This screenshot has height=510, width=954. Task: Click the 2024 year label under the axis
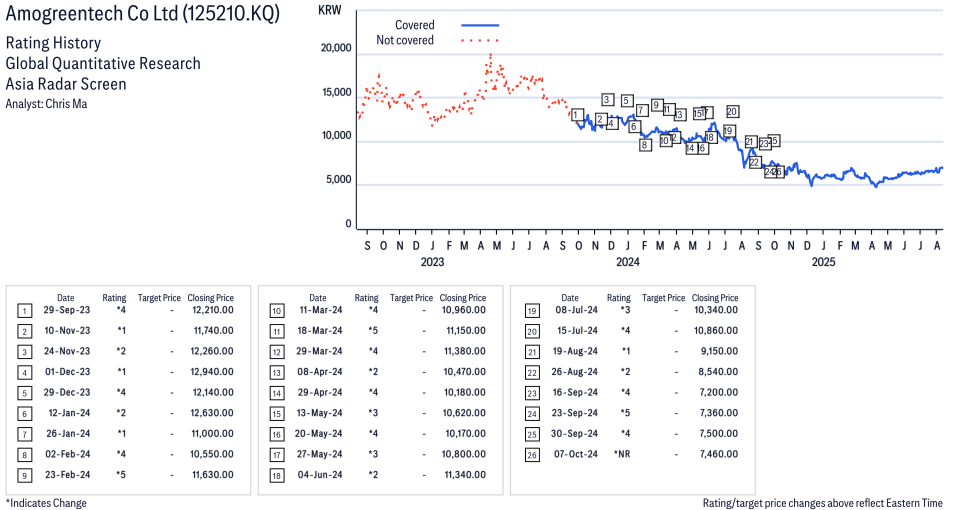tap(627, 262)
